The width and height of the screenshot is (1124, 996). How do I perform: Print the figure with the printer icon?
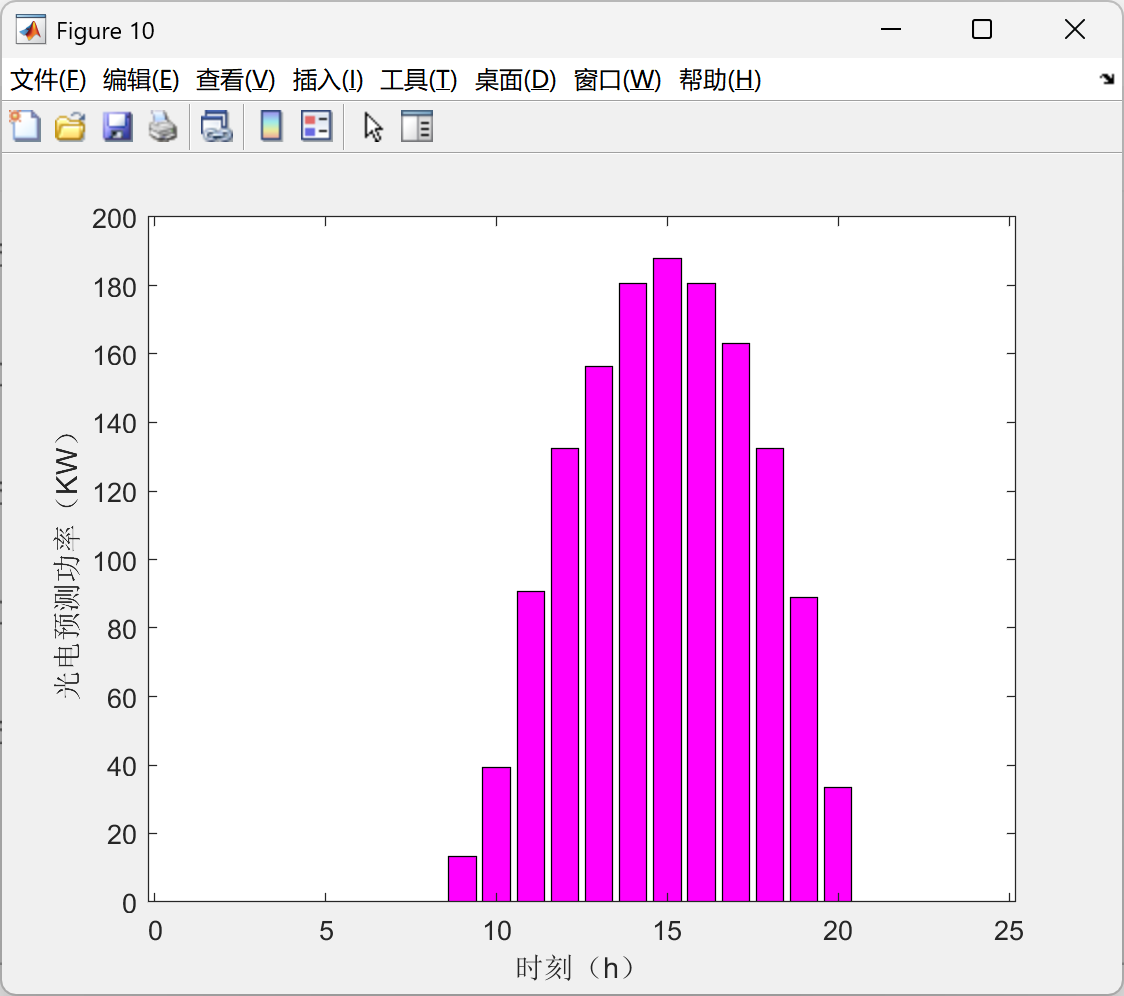click(163, 127)
